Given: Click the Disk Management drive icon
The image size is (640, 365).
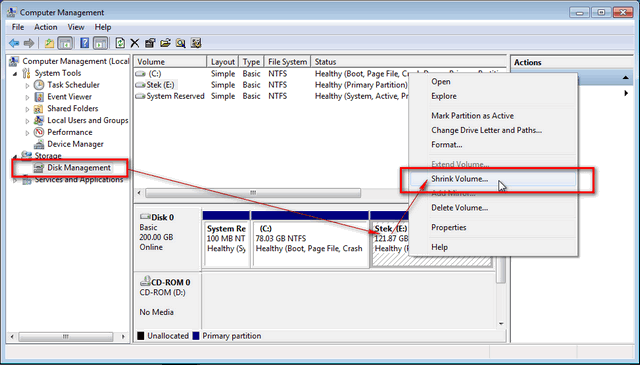Looking at the screenshot, I should click(39, 168).
